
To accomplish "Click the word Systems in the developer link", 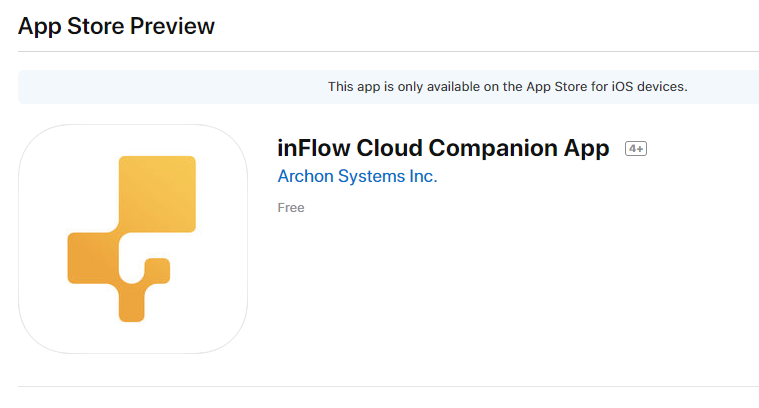I will pos(371,176).
